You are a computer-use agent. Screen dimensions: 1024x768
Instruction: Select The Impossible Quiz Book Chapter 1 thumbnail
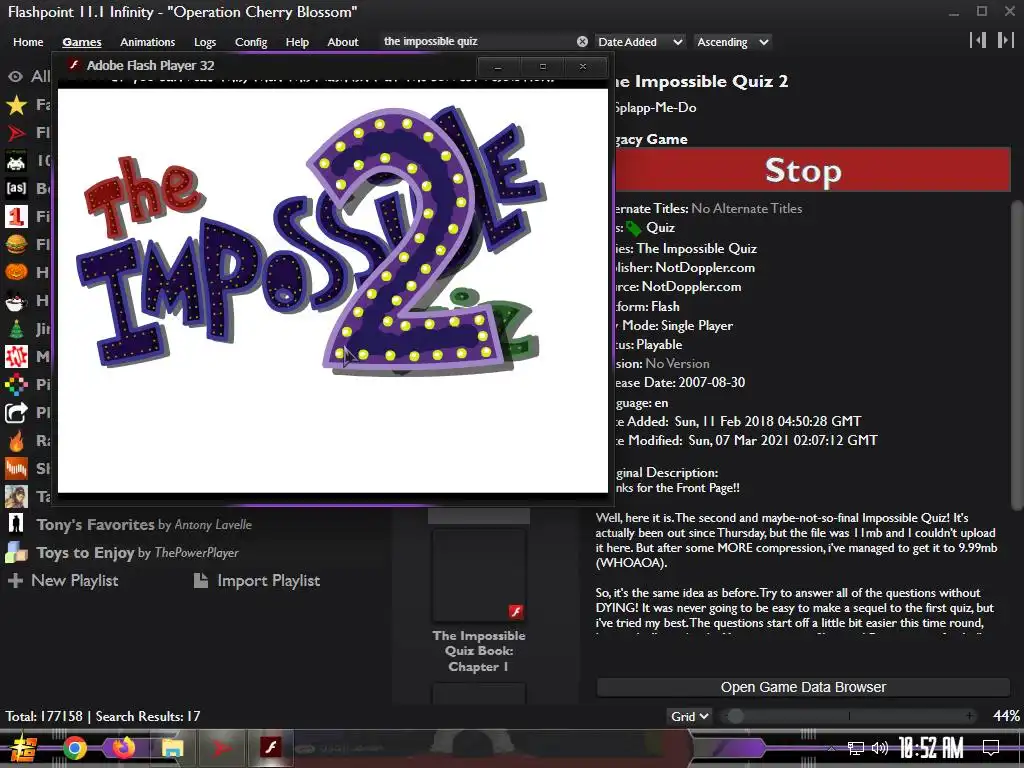tap(479, 576)
